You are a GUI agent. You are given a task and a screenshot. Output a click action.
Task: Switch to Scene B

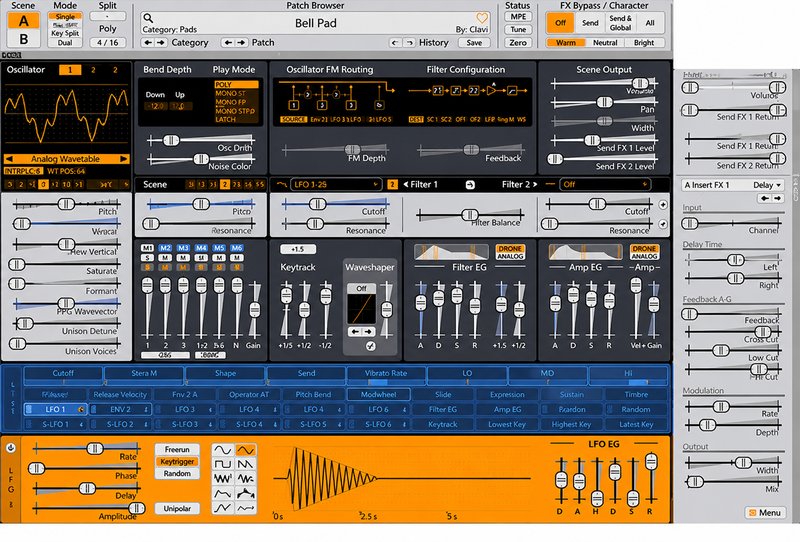(x=23, y=39)
